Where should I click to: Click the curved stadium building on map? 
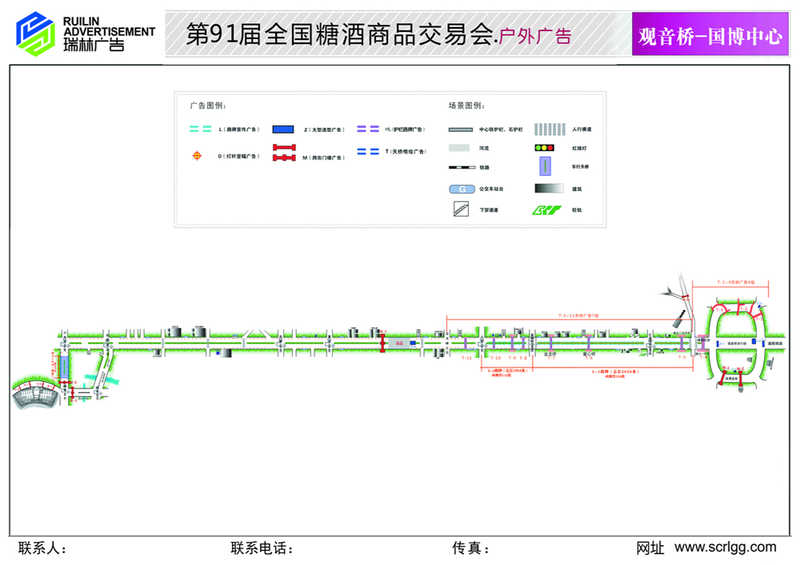(35, 394)
